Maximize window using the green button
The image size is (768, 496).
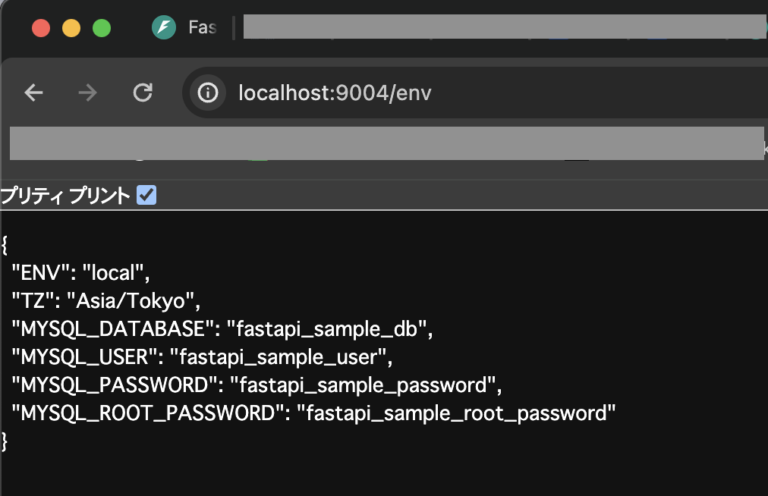[101, 28]
